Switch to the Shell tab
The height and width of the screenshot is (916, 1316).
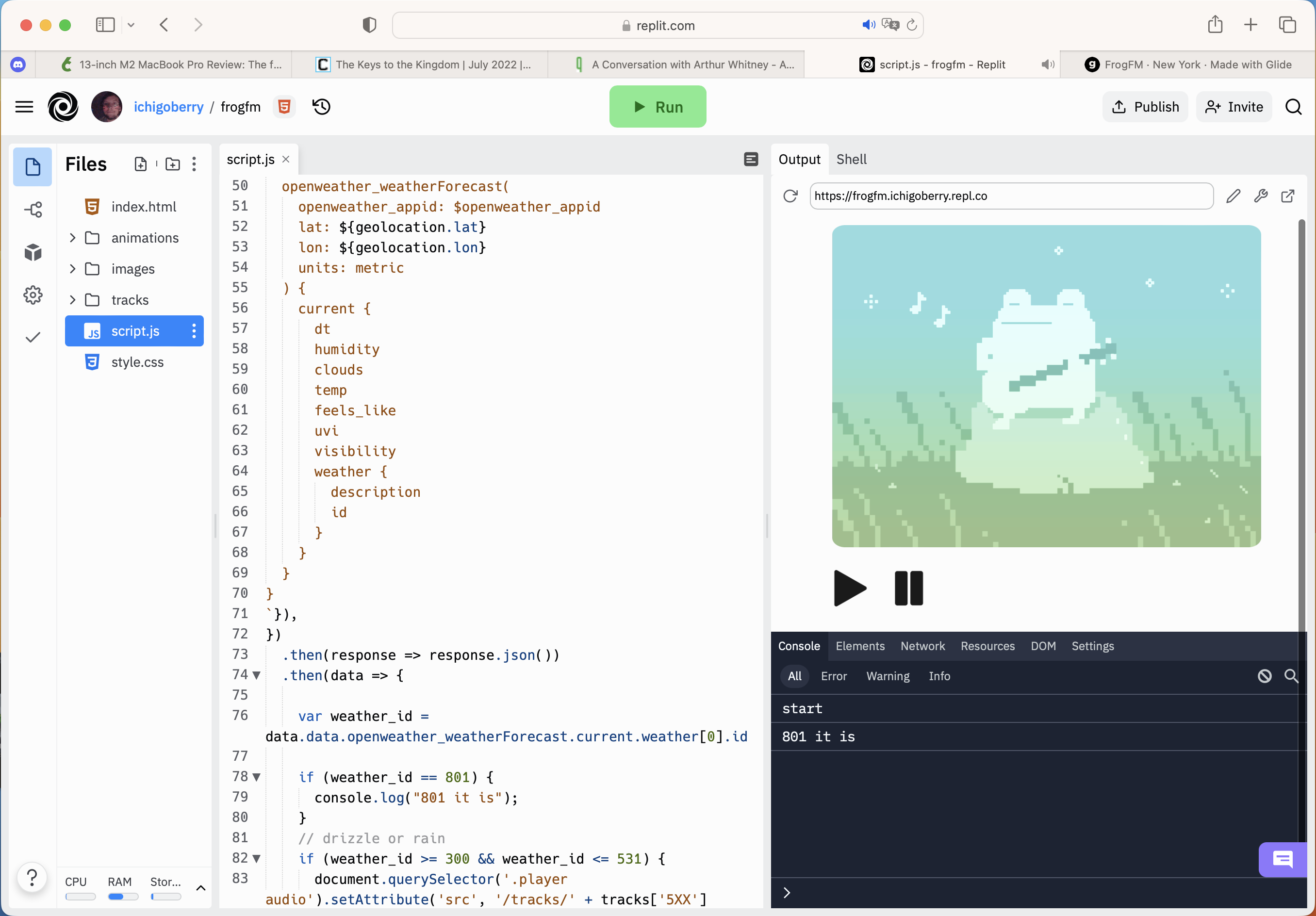(851, 159)
